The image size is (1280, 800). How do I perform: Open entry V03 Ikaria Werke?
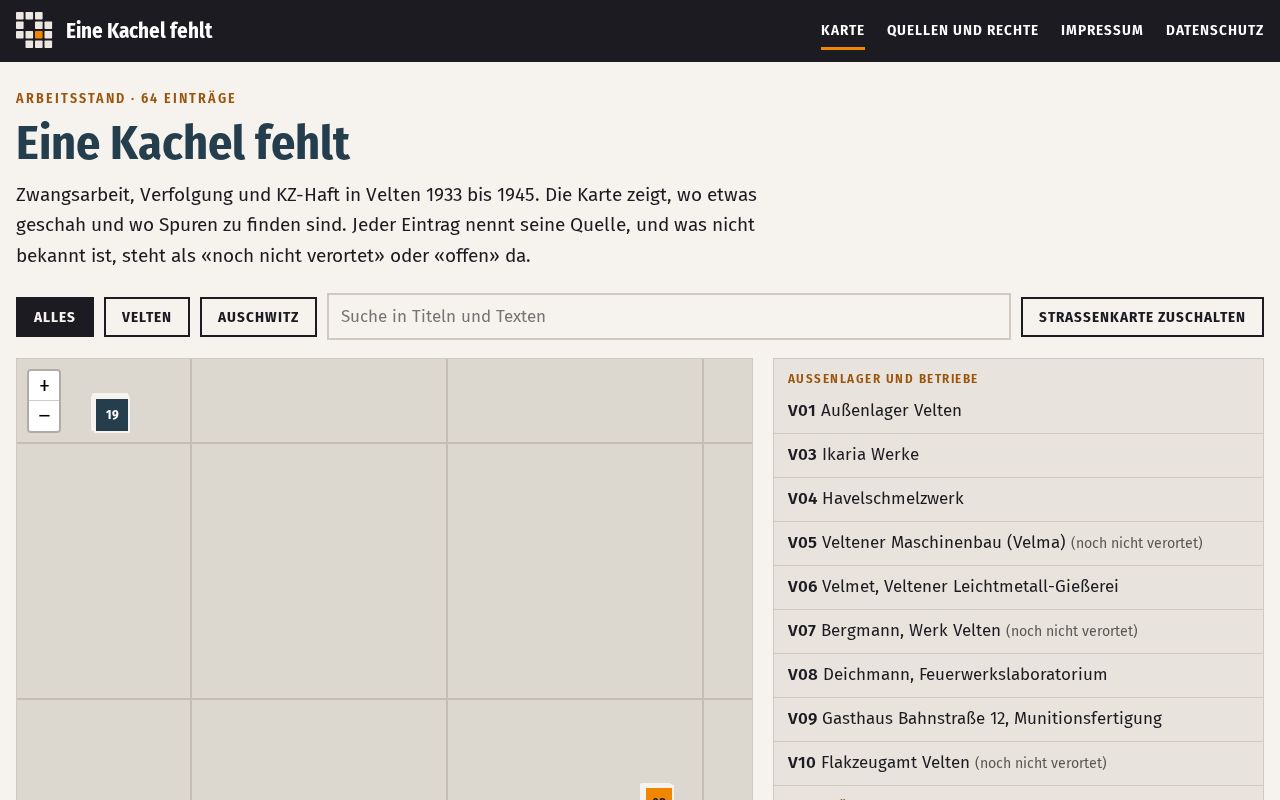click(1018, 455)
